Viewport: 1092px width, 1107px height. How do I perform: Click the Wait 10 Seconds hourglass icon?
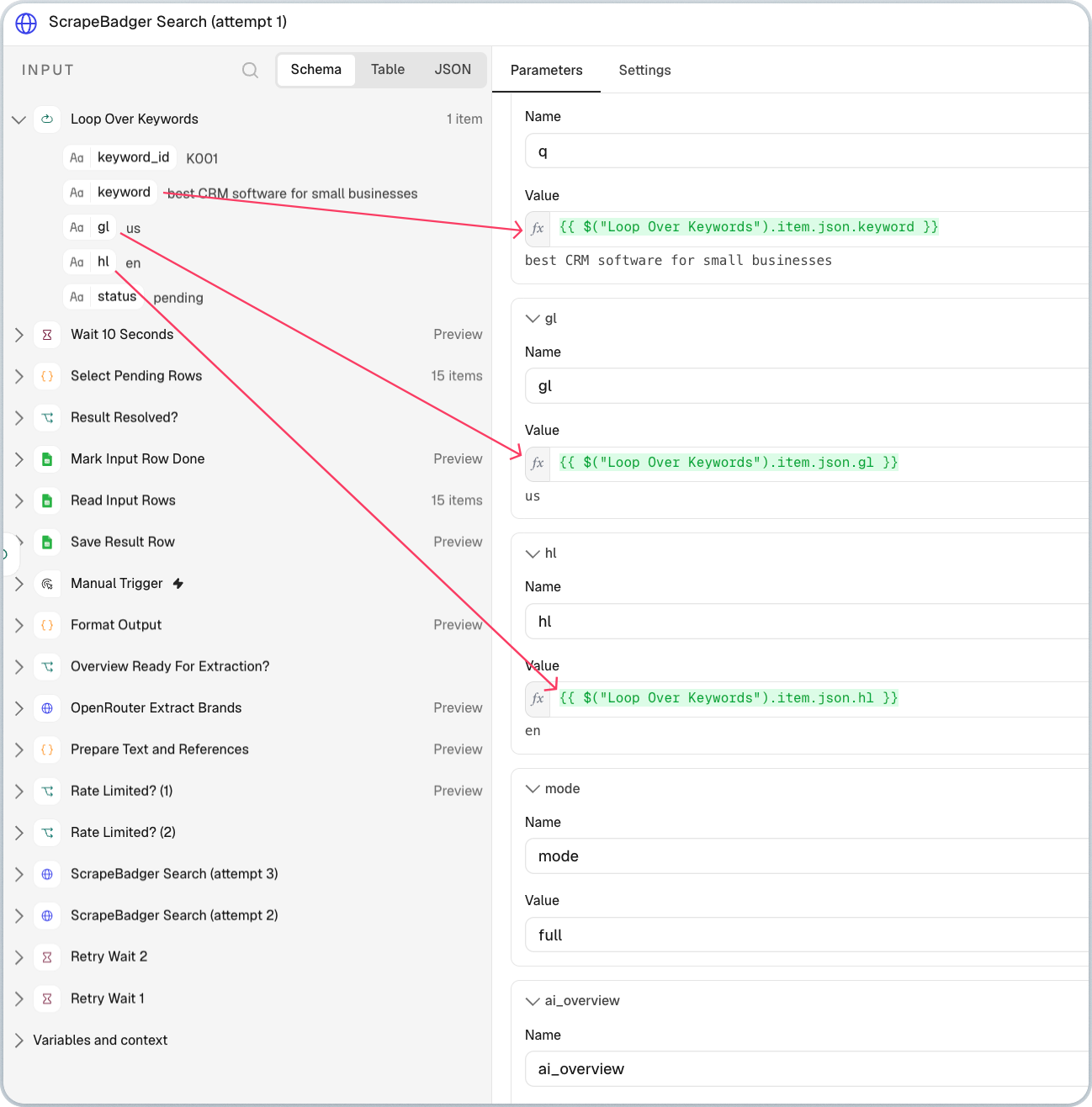click(47, 335)
